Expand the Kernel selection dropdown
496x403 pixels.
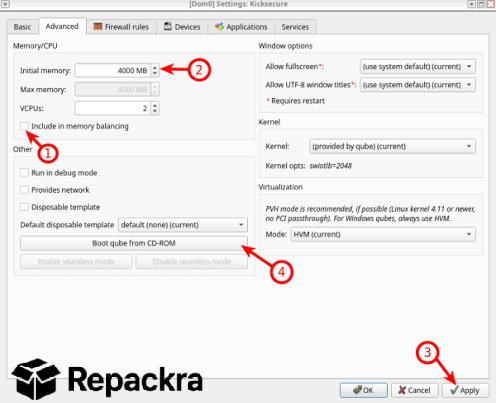[392, 146]
